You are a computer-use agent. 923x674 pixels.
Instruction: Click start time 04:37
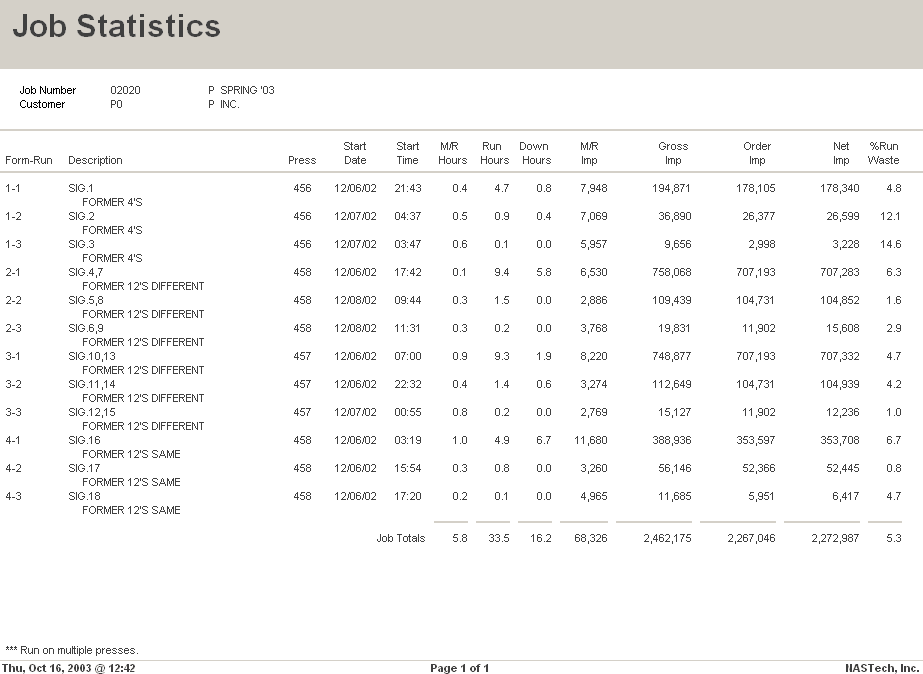coord(408,216)
